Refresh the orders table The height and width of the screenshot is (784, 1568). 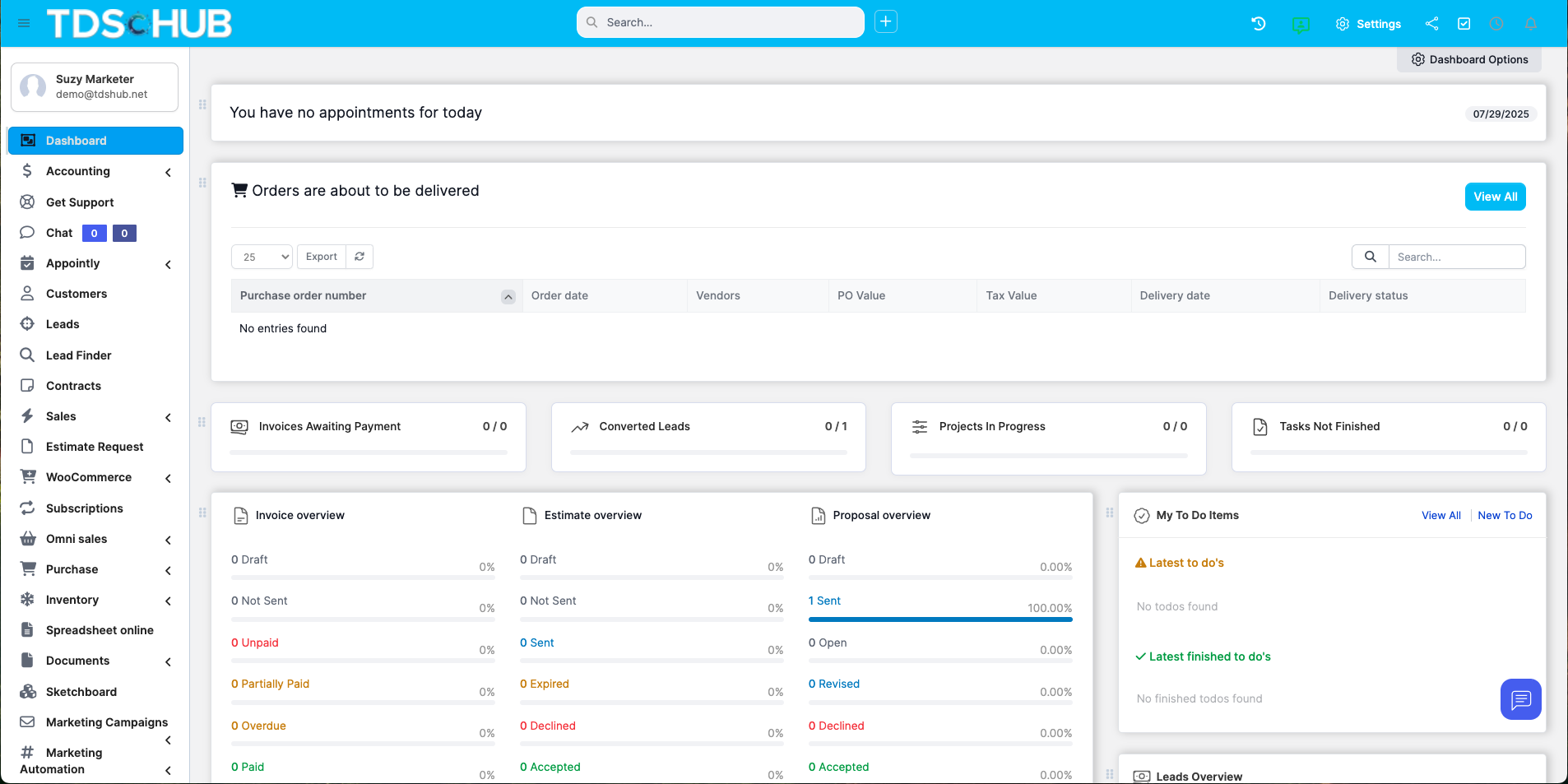(x=360, y=256)
